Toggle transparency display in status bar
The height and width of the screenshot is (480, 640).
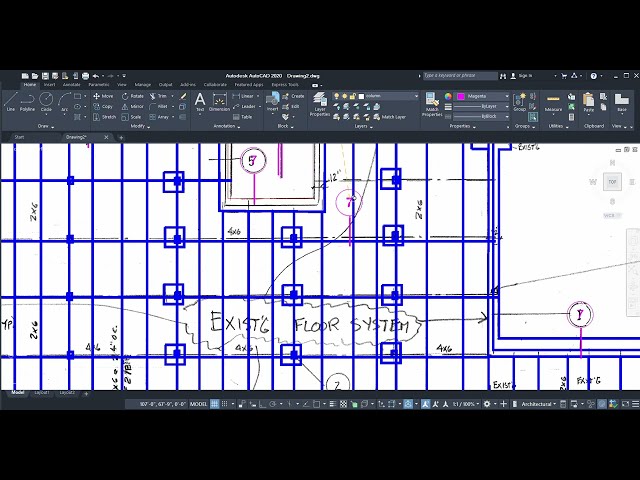point(344,404)
